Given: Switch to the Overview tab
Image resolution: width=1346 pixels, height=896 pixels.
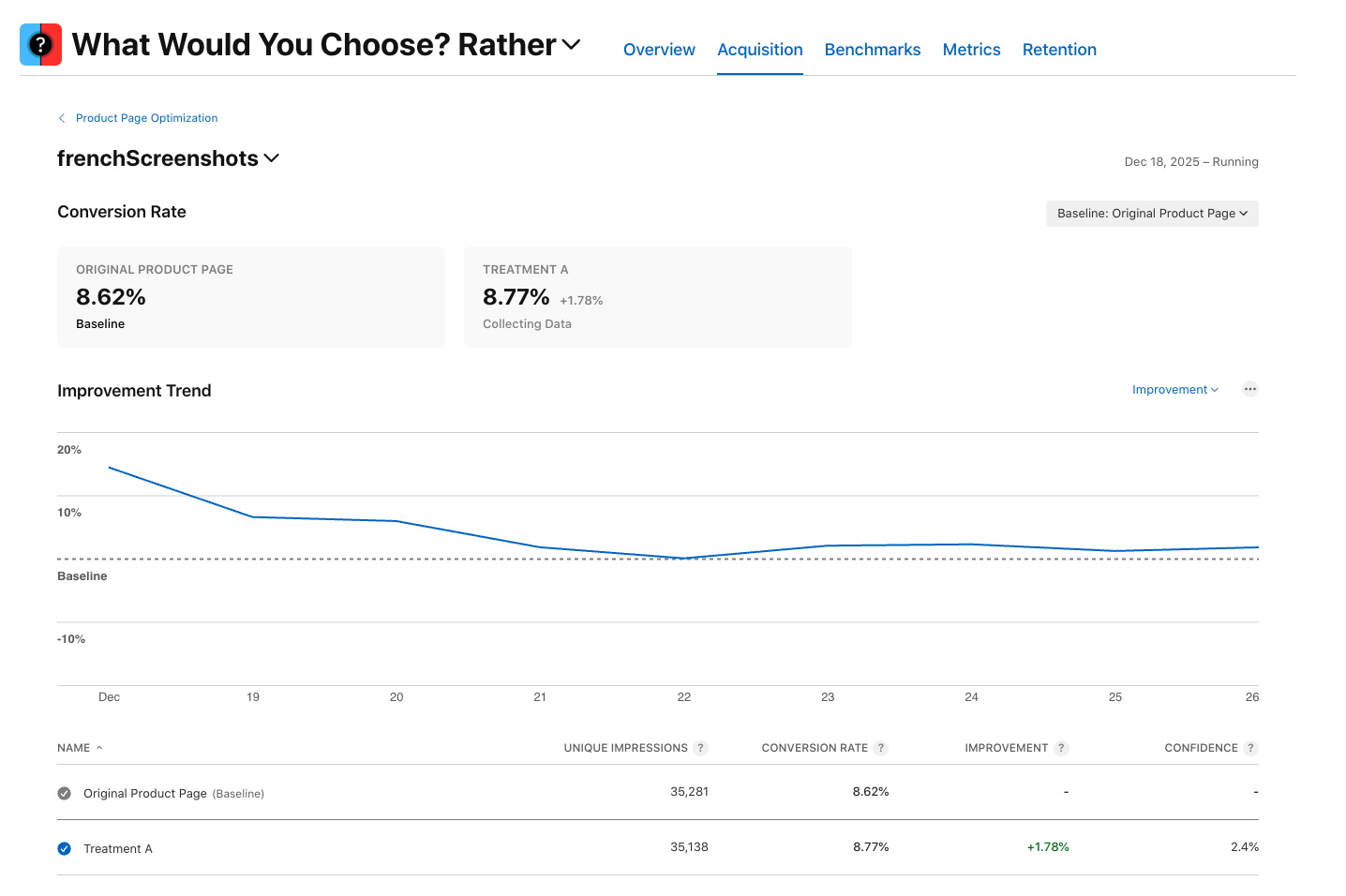Looking at the screenshot, I should [659, 50].
